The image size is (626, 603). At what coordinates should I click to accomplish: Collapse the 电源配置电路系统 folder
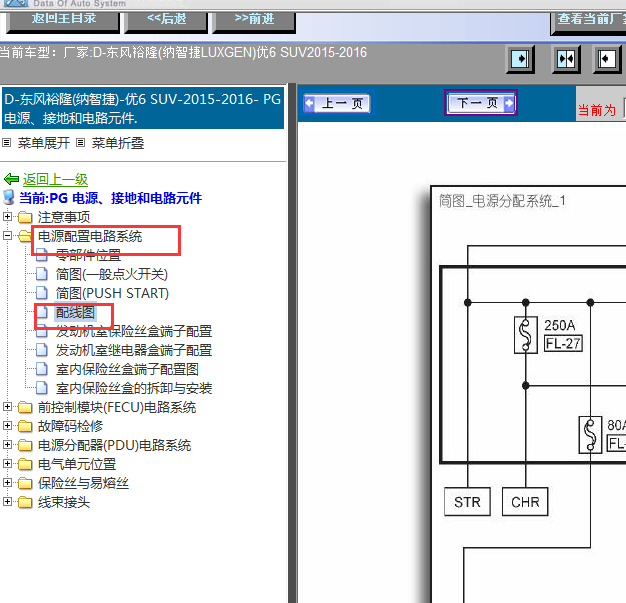[x=7, y=236]
